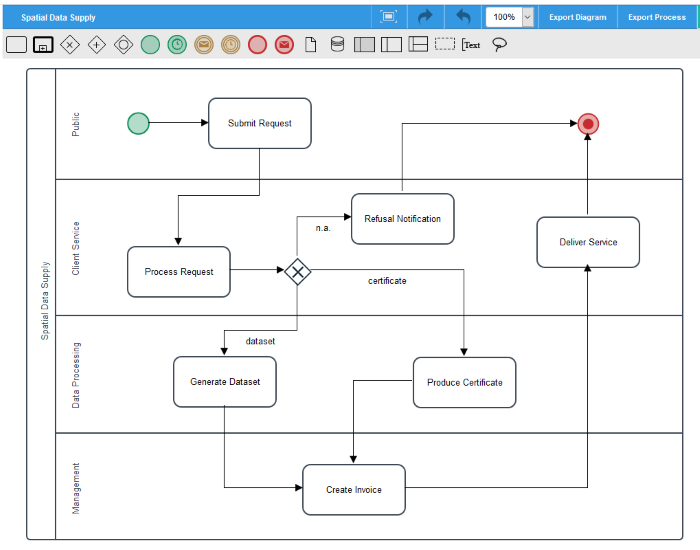Select the Submit Request task

pyautogui.click(x=260, y=123)
